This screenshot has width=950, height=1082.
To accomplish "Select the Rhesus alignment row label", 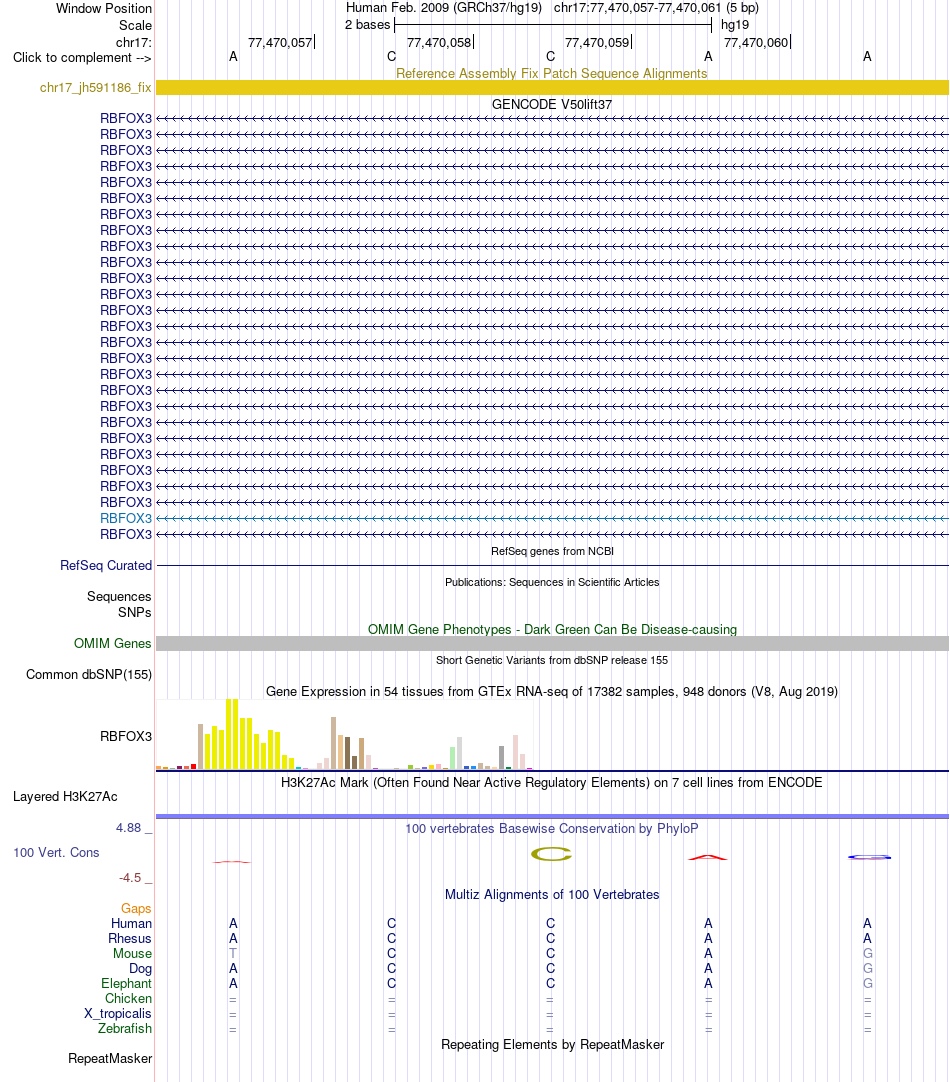I will 130,938.
